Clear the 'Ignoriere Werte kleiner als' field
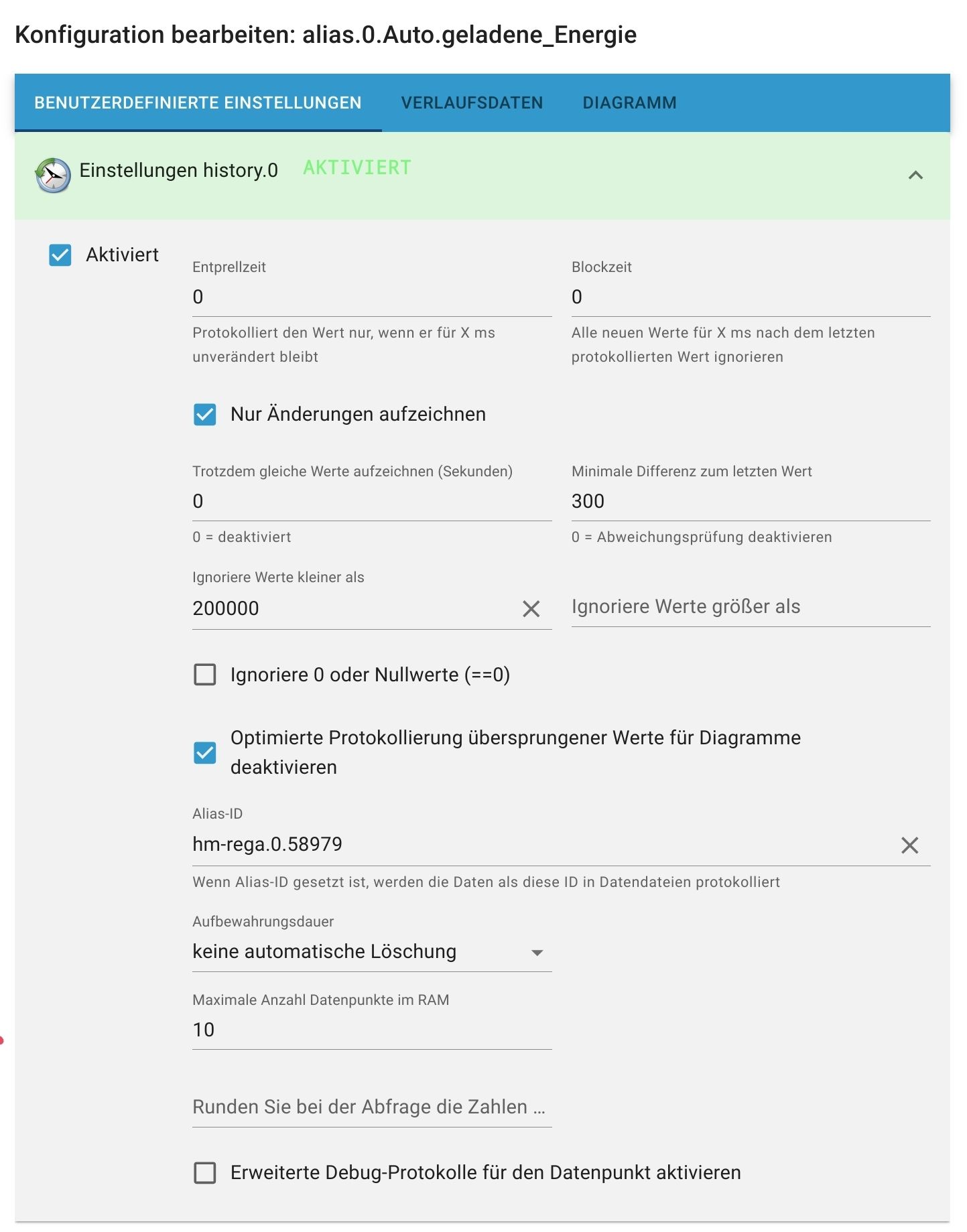Image resolution: width=967 pixels, height=1232 pixels. [x=531, y=609]
